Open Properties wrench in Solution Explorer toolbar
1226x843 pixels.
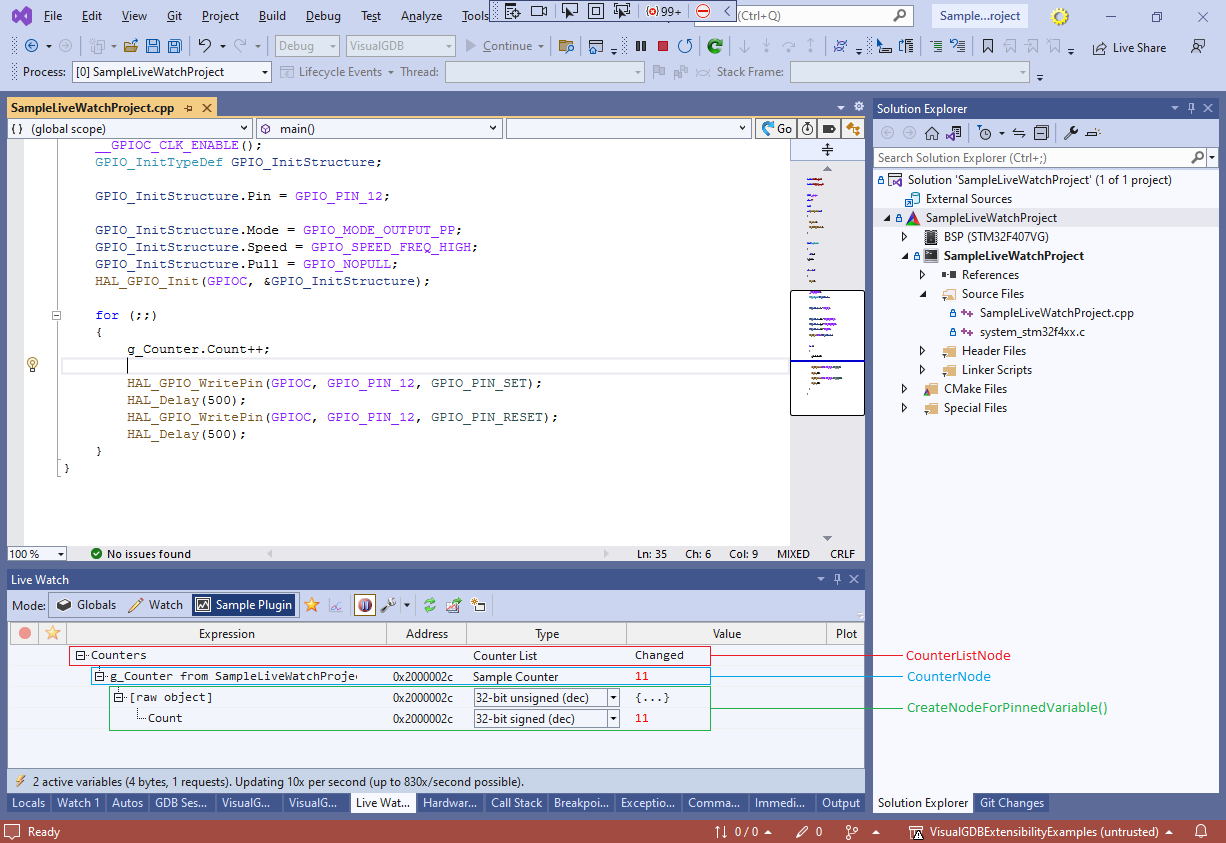[1070, 133]
